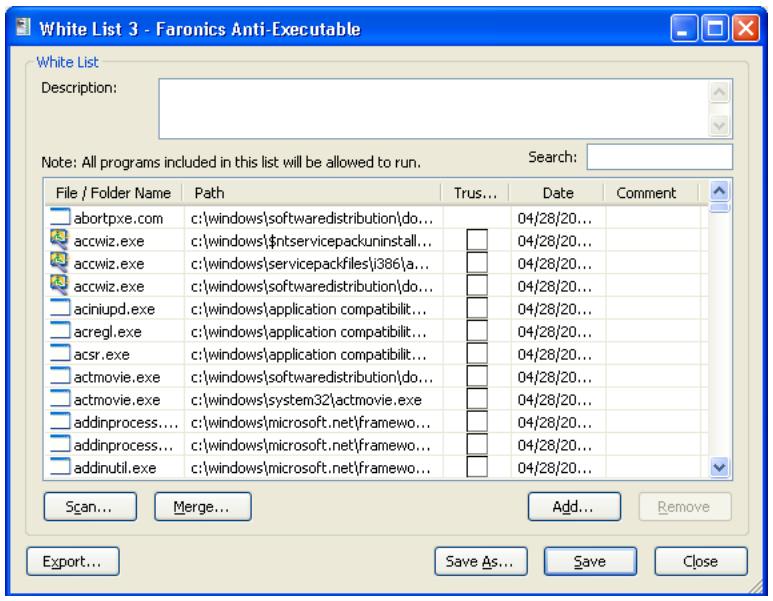Click the date cell for abortpxe.com
Screen dimensions: 773x601
(554, 218)
